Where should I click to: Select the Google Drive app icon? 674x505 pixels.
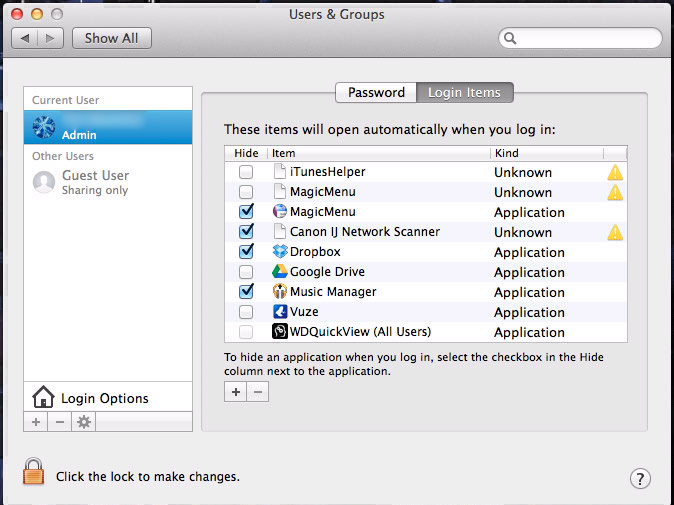[x=280, y=271]
